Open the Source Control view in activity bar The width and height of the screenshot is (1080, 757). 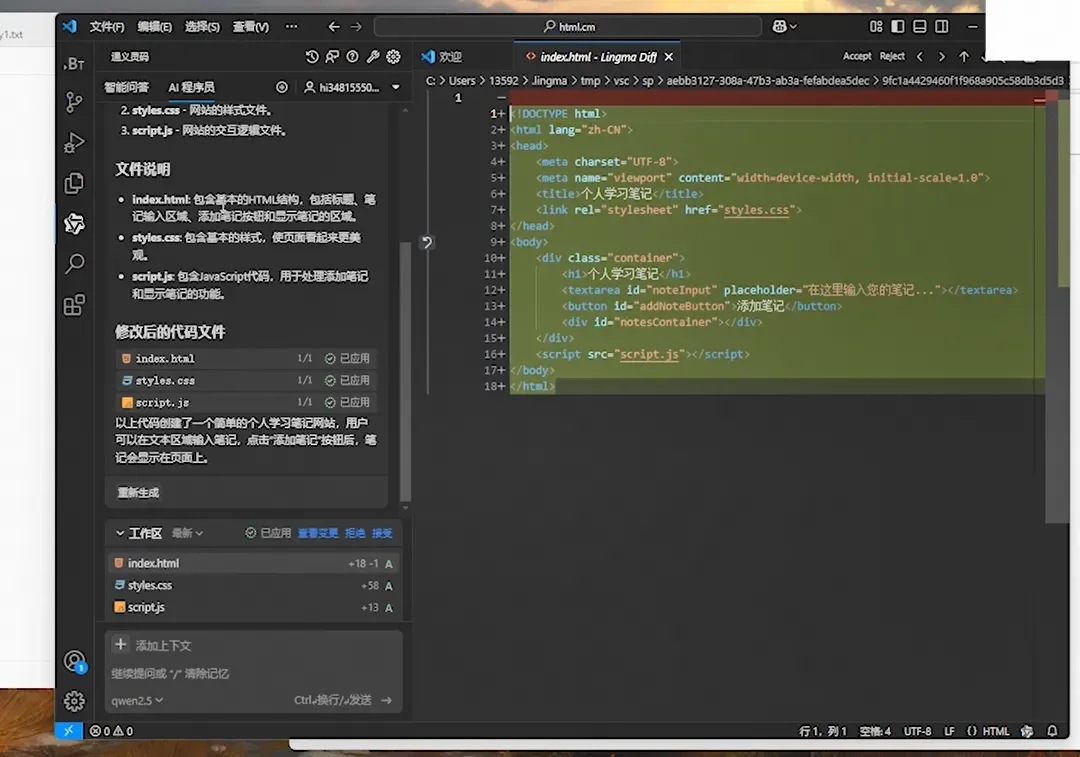tap(74, 101)
